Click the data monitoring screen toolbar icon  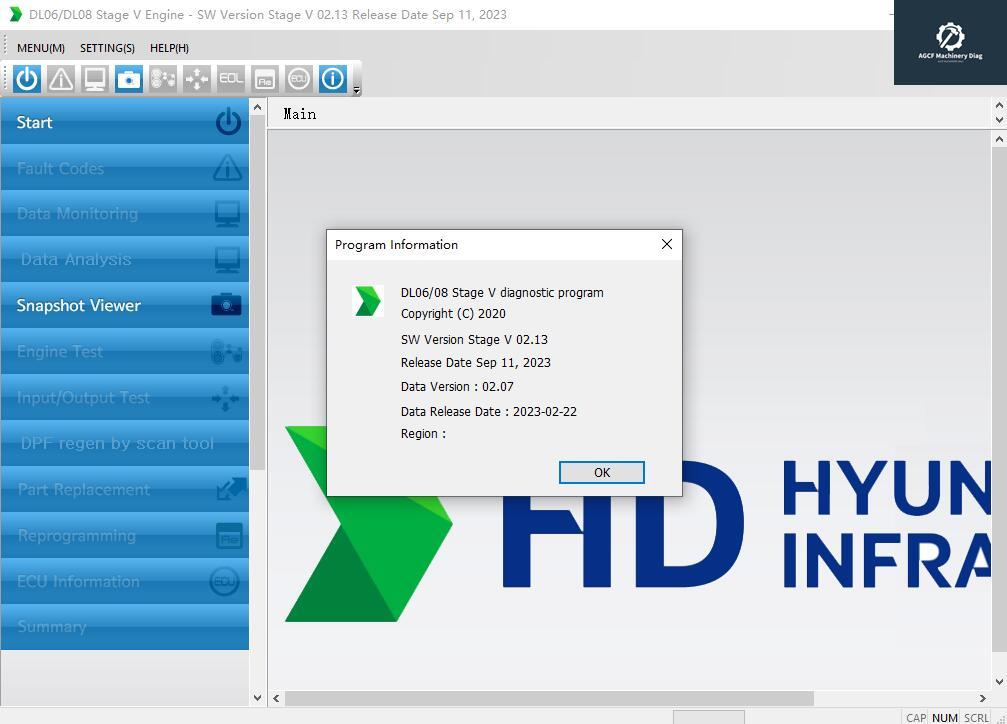click(95, 79)
